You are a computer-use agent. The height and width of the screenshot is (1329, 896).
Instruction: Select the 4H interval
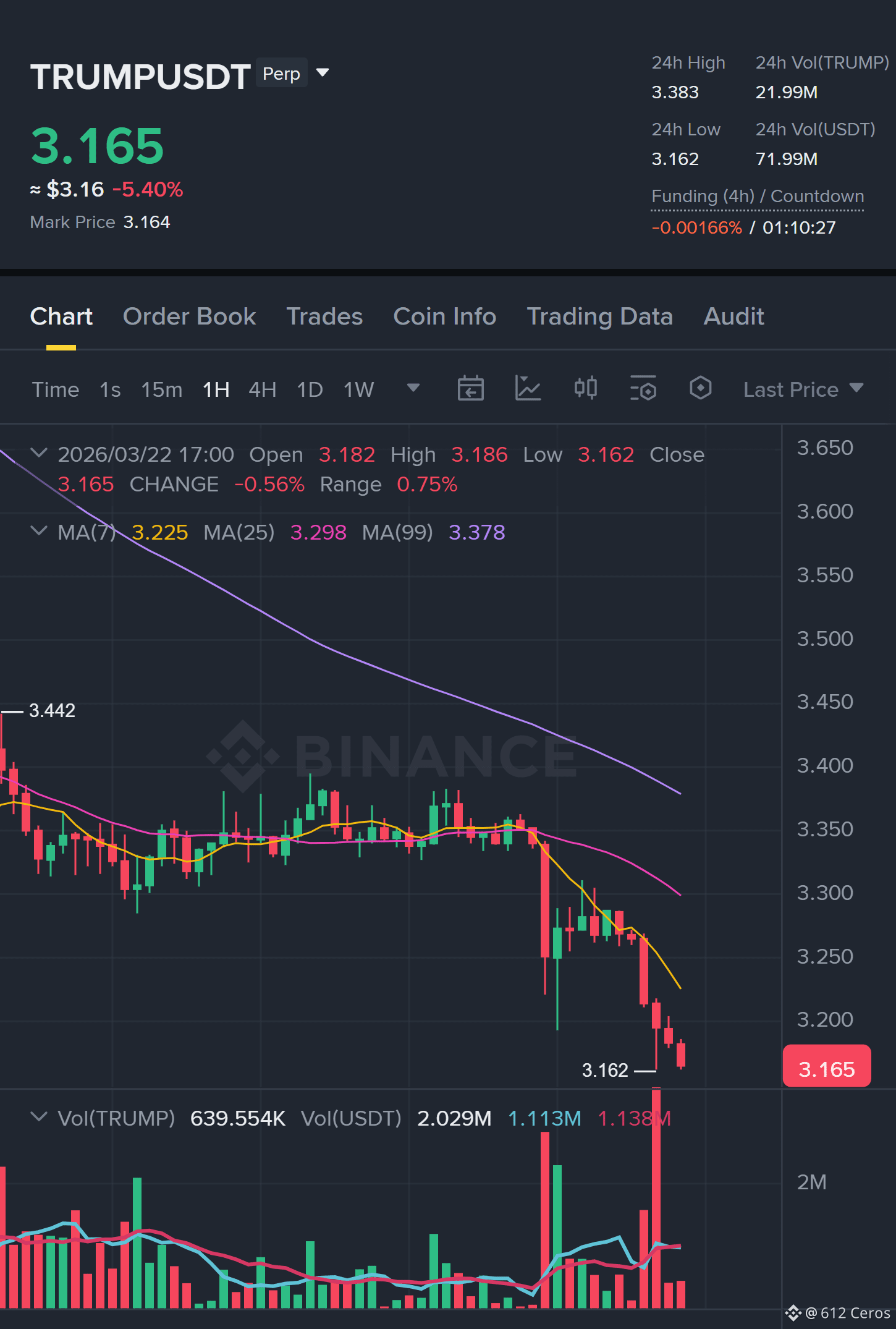[262, 390]
